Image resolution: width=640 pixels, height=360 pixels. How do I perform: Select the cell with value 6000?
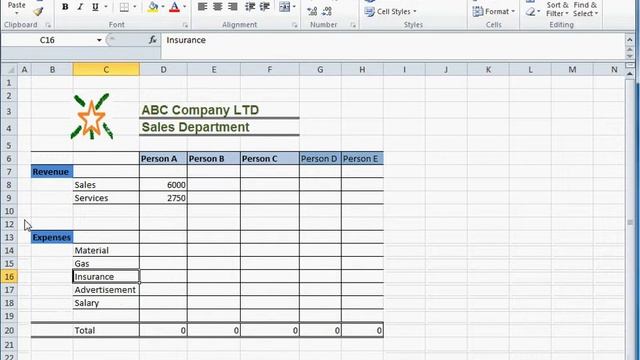[x=163, y=185]
